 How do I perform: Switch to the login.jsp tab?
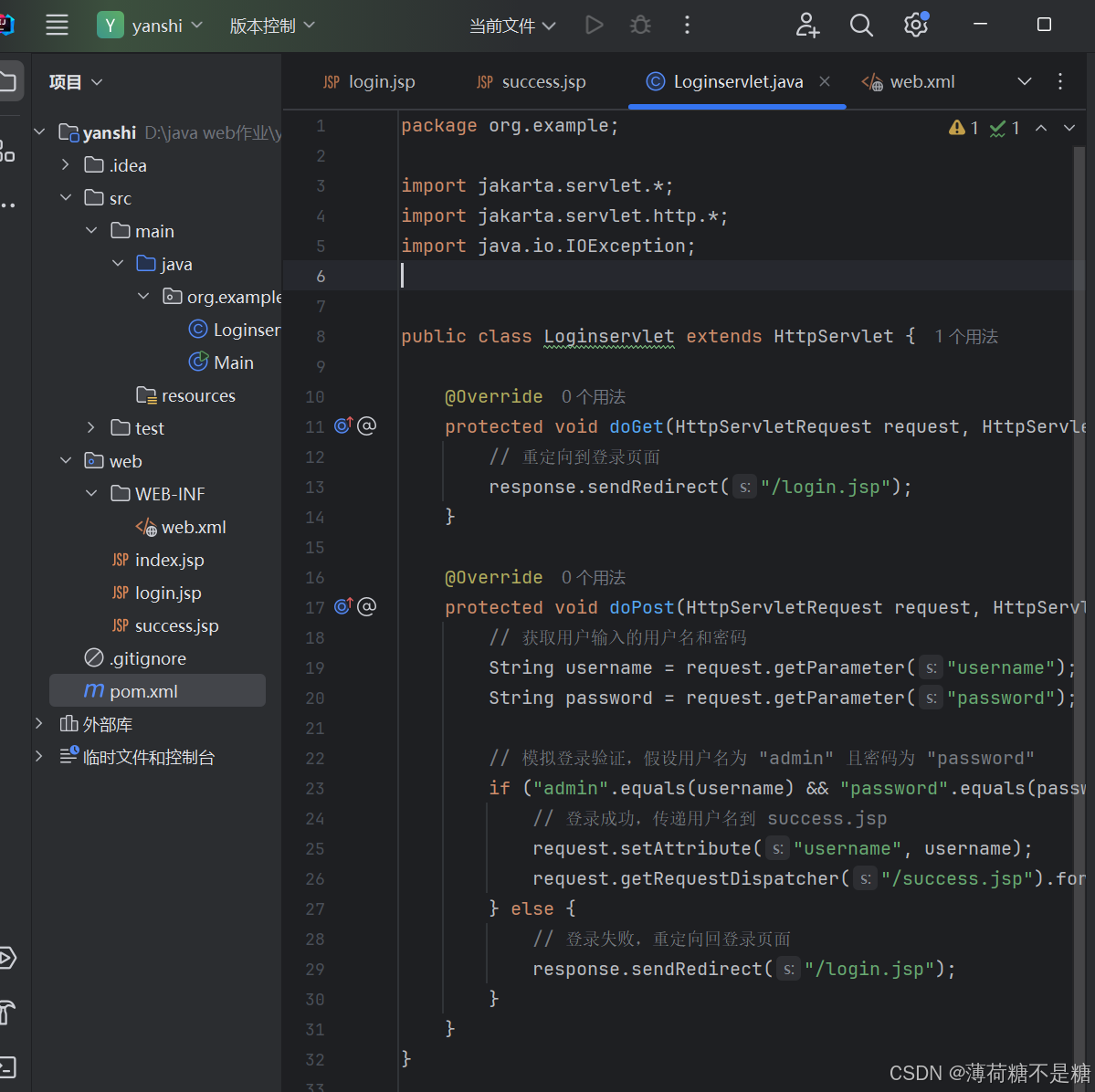coord(369,81)
